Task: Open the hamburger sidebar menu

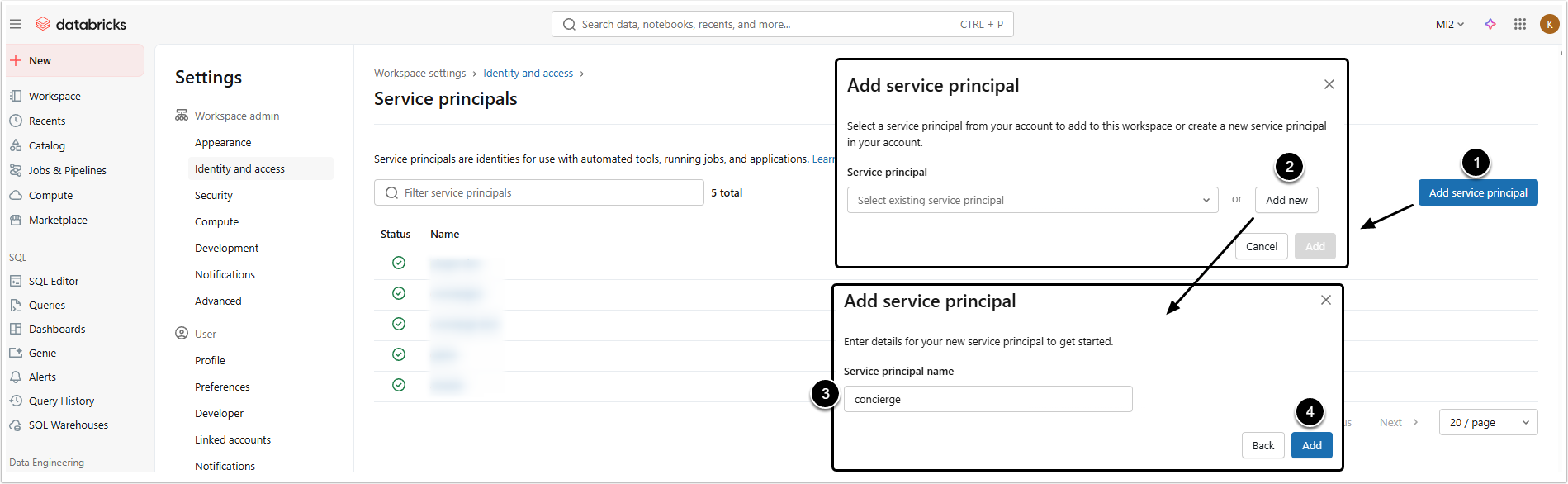Action: tap(16, 24)
